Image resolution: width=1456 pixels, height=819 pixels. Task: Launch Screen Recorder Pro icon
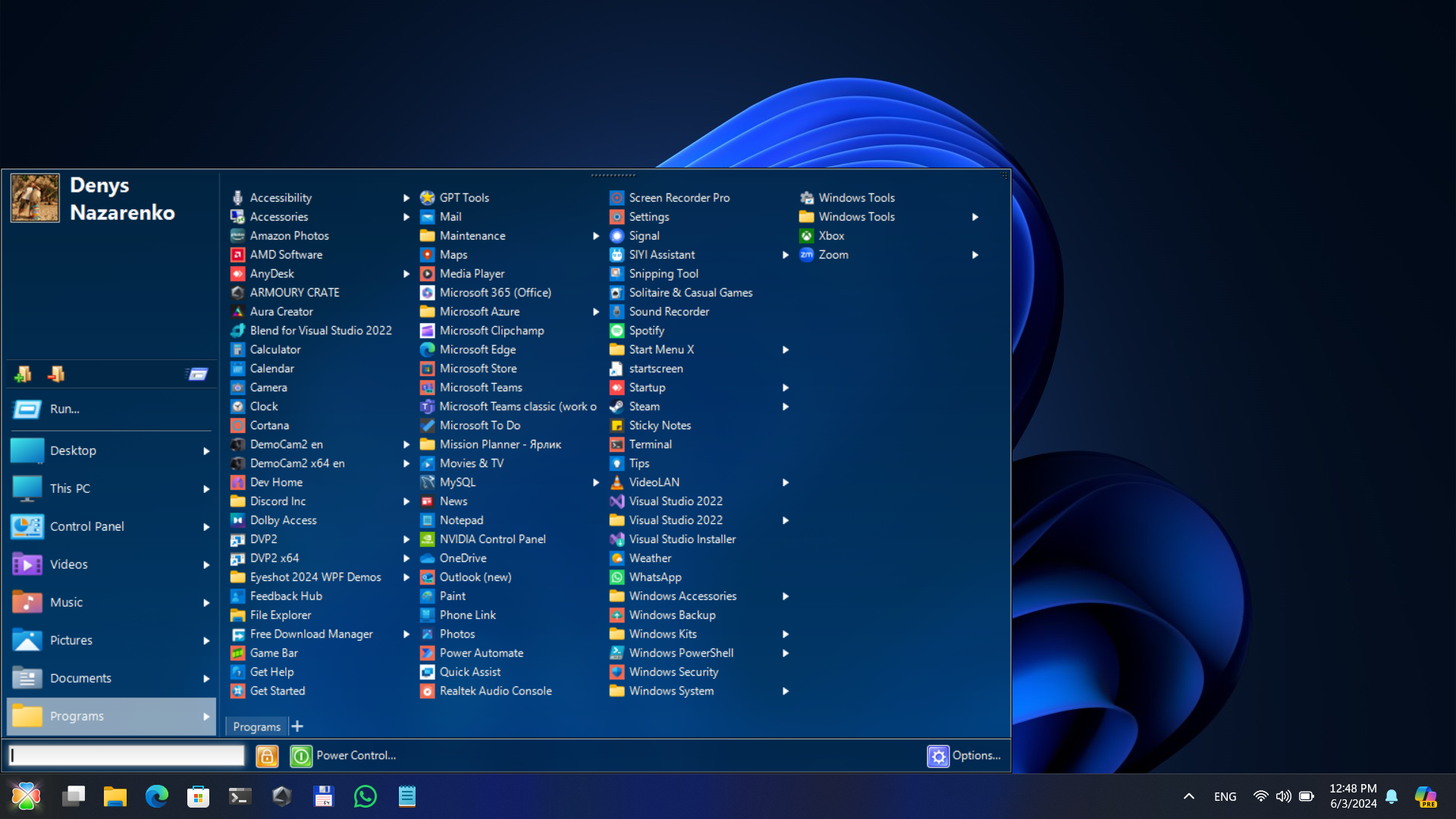click(617, 198)
